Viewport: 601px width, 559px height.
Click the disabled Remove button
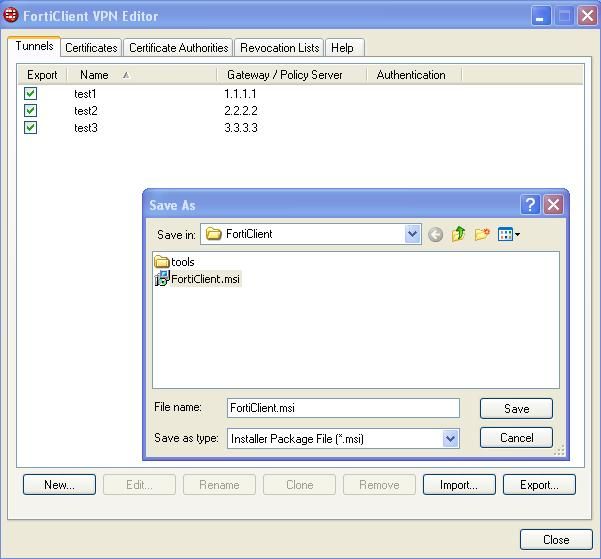pyautogui.click(x=379, y=485)
